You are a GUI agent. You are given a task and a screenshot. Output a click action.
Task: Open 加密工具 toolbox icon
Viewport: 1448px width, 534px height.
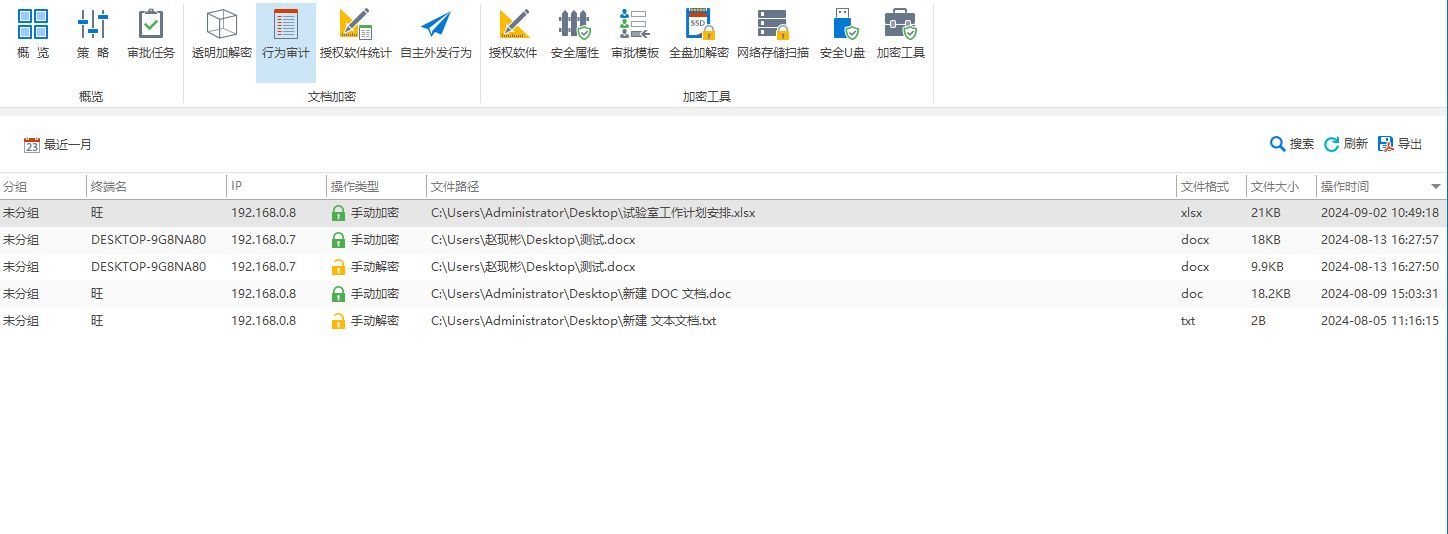[901, 25]
